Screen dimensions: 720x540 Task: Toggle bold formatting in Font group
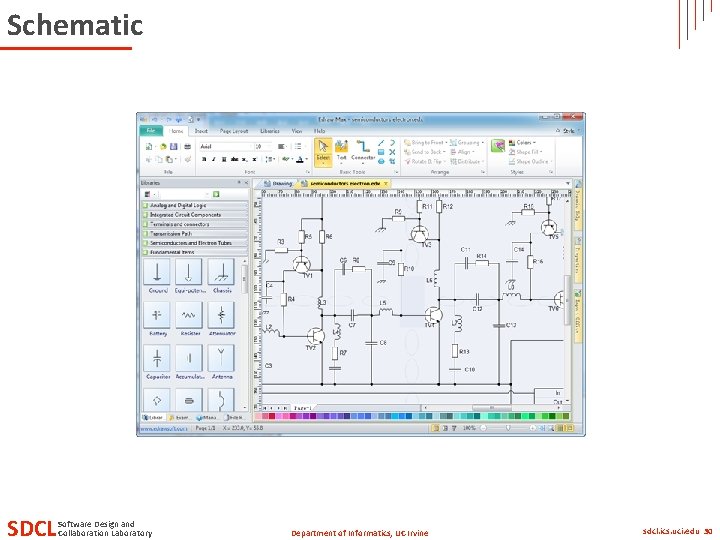(204, 159)
